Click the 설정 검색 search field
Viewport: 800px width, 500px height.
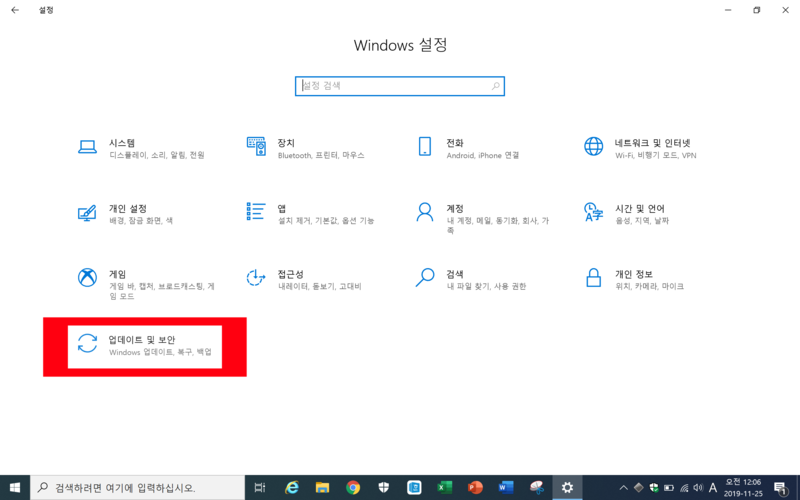pos(399,86)
